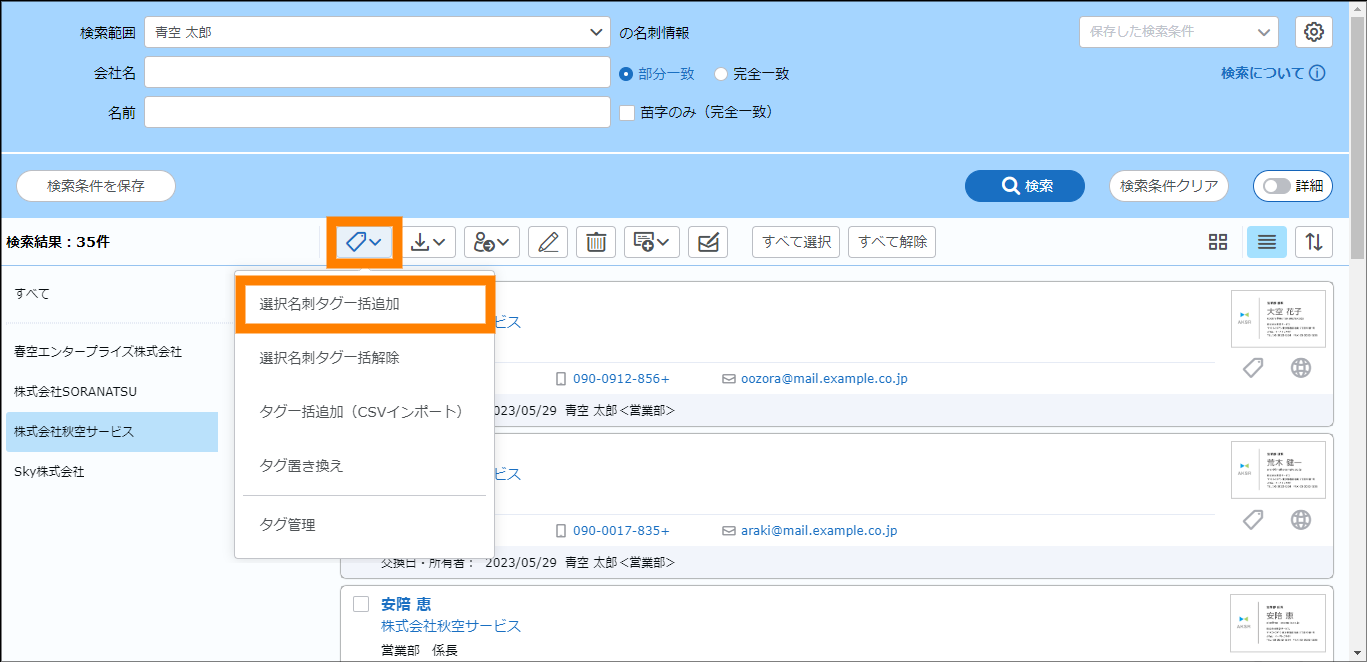The height and width of the screenshot is (662, 1367).
Task: Click the 会社名 input field
Action: click(377, 73)
